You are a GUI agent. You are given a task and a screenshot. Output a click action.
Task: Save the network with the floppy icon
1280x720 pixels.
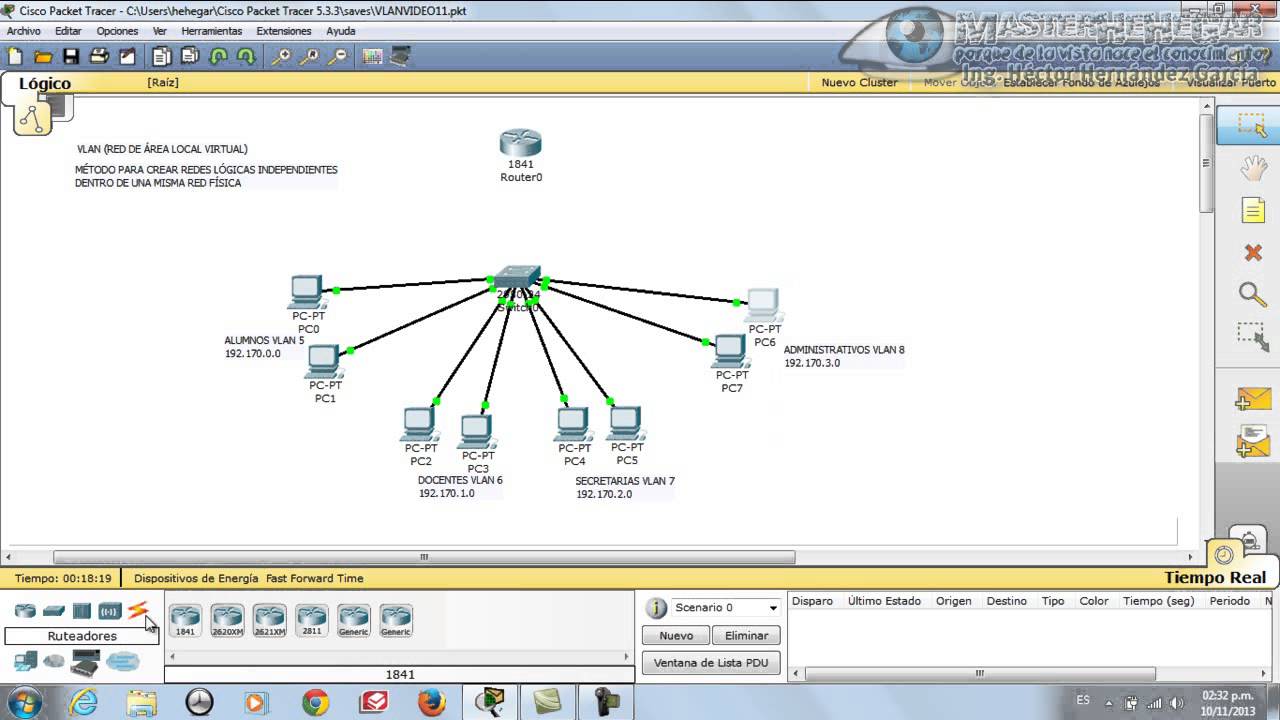point(71,56)
